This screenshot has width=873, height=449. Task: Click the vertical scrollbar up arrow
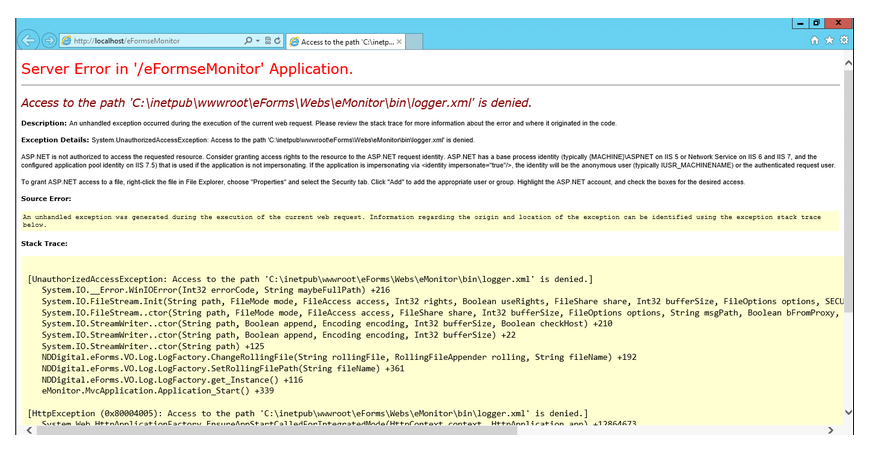tap(848, 64)
